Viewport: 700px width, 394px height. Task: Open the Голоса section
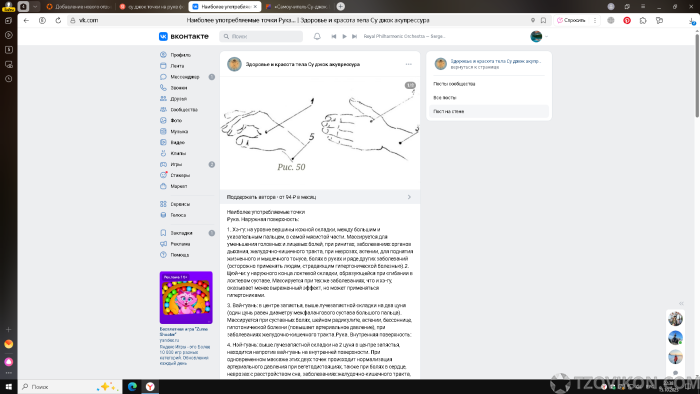178,215
